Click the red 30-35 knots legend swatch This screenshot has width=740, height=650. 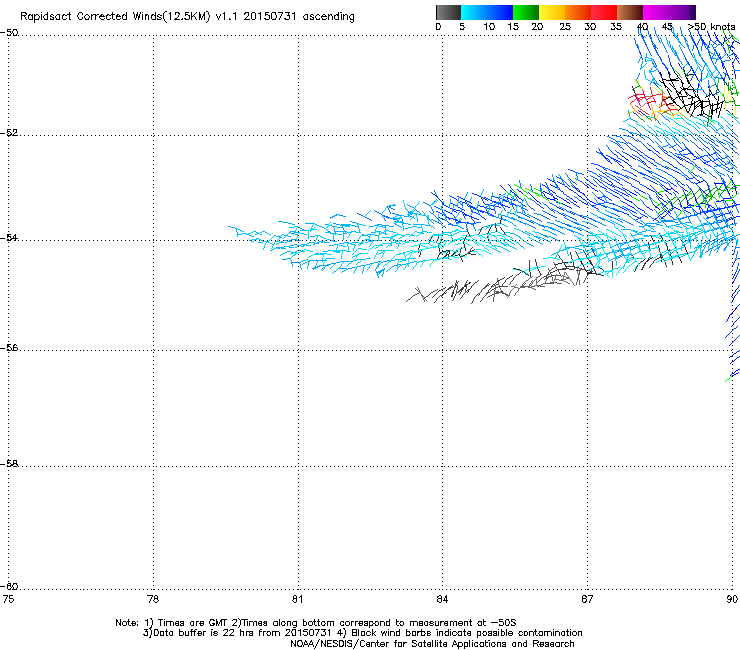pyautogui.click(x=604, y=12)
